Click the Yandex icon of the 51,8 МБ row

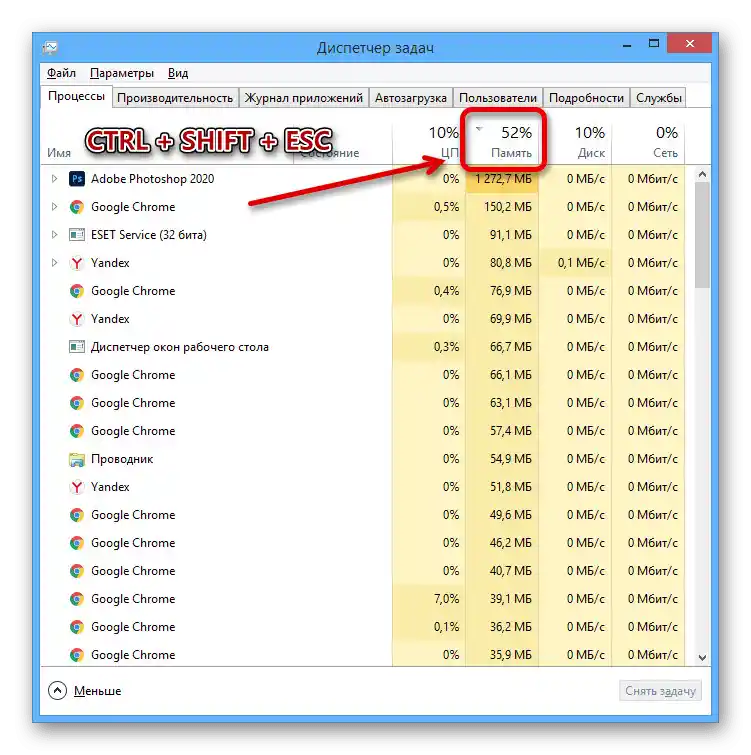[77, 487]
